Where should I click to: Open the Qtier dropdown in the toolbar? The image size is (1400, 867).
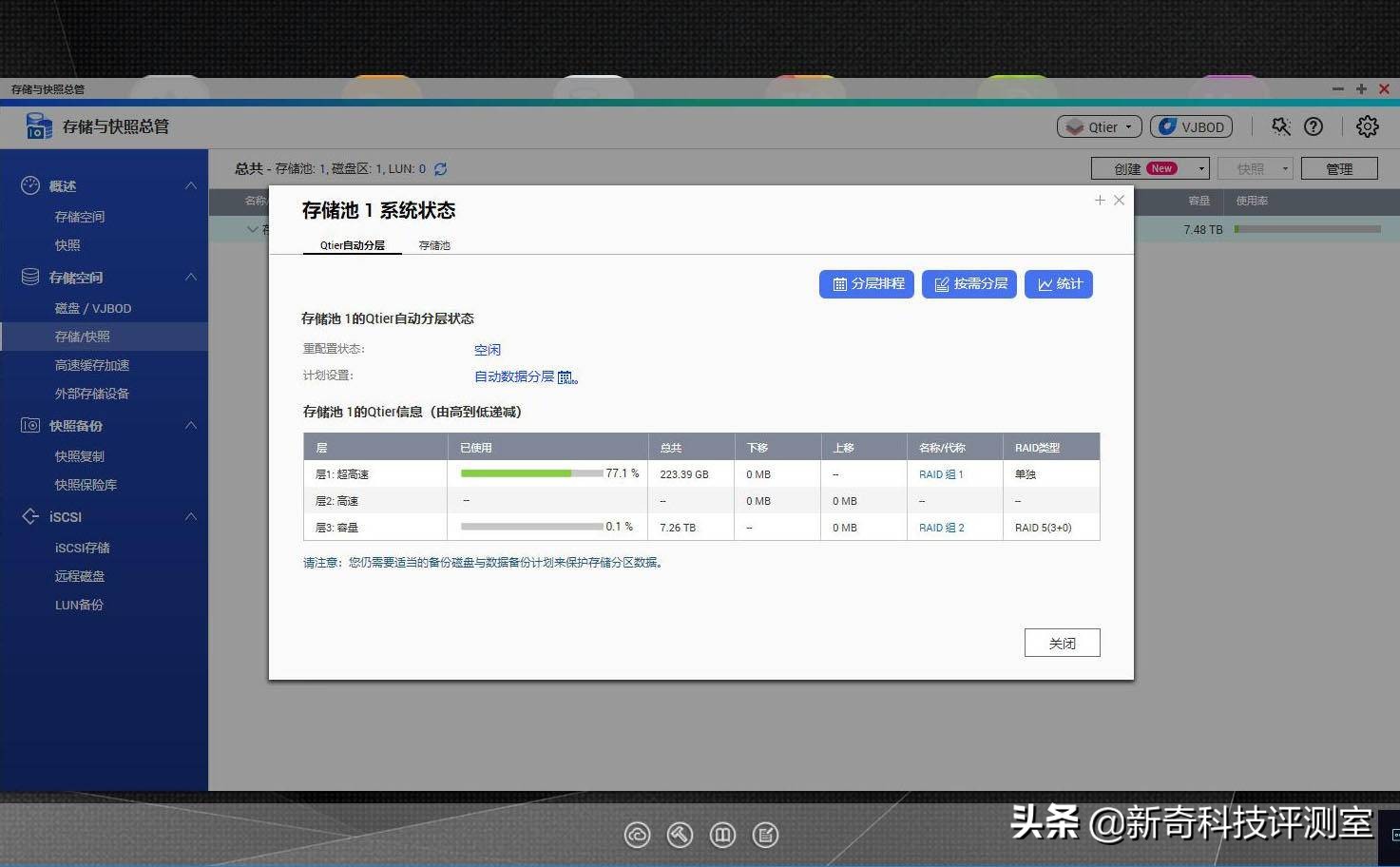(x=1098, y=125)
